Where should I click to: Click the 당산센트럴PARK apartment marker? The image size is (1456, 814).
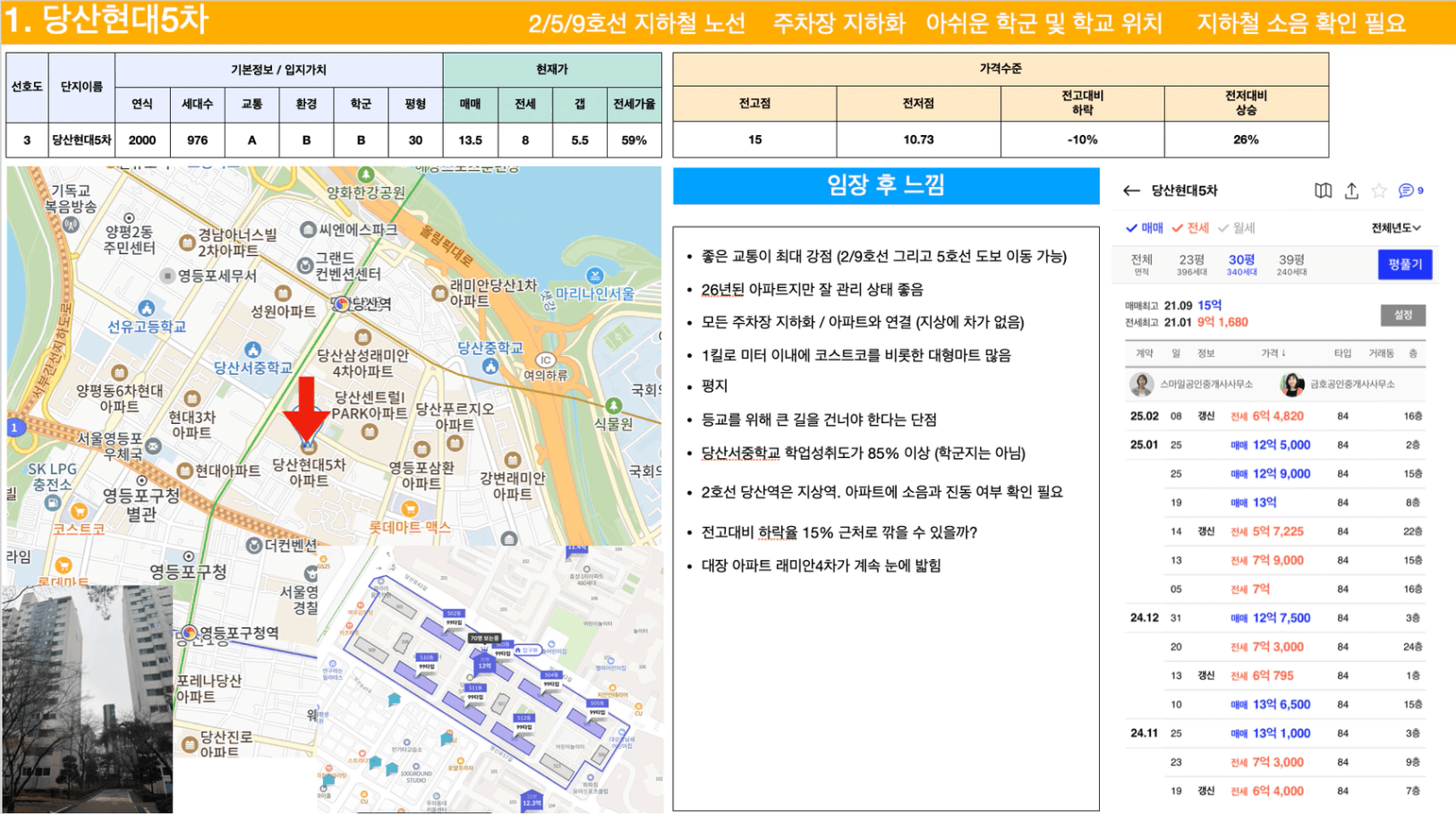(369, 432)
